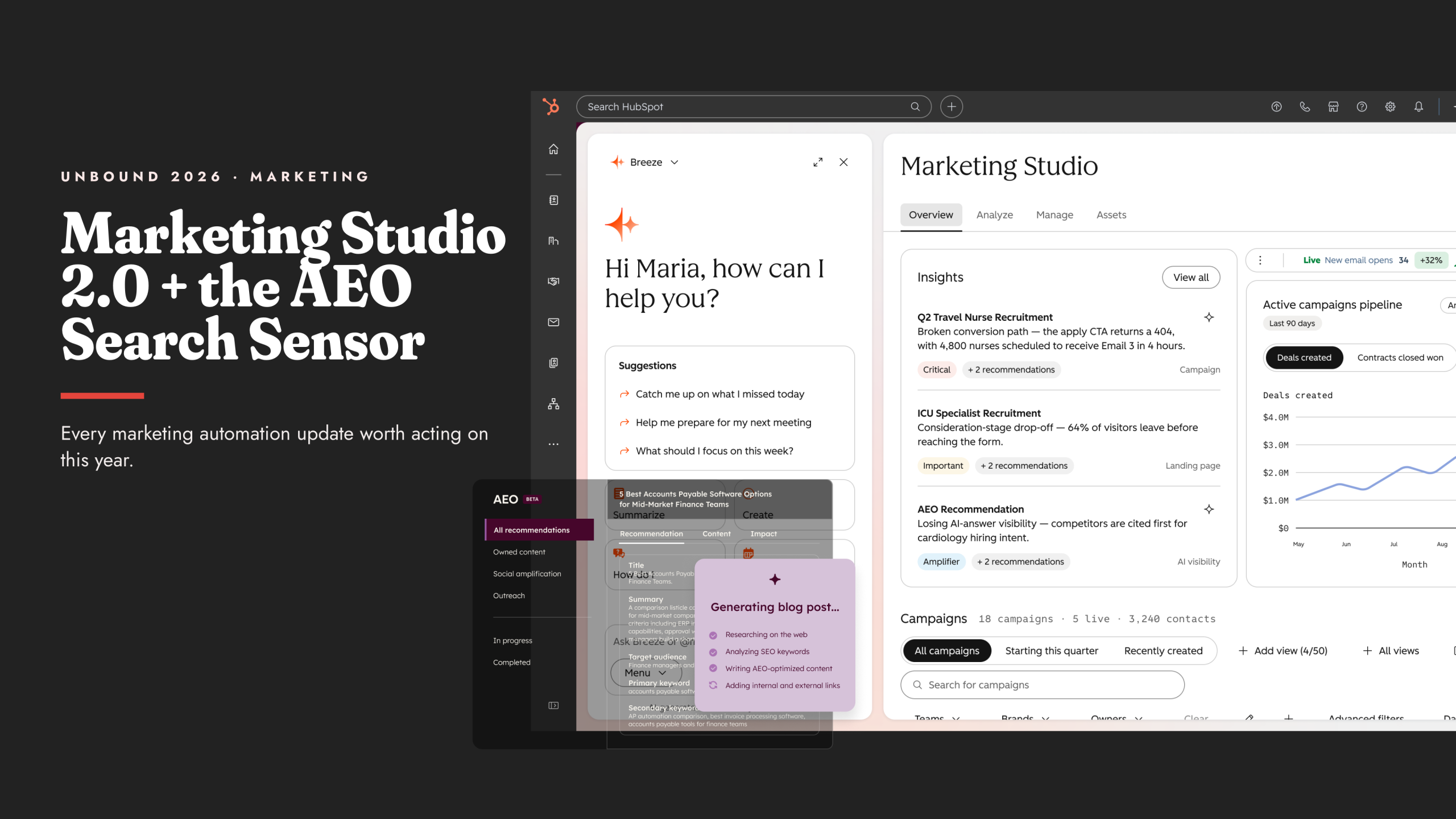The height and width of the screenshot is (819, 1456).
Task: Click the plus create button beside search
Action: click(952, 106)
